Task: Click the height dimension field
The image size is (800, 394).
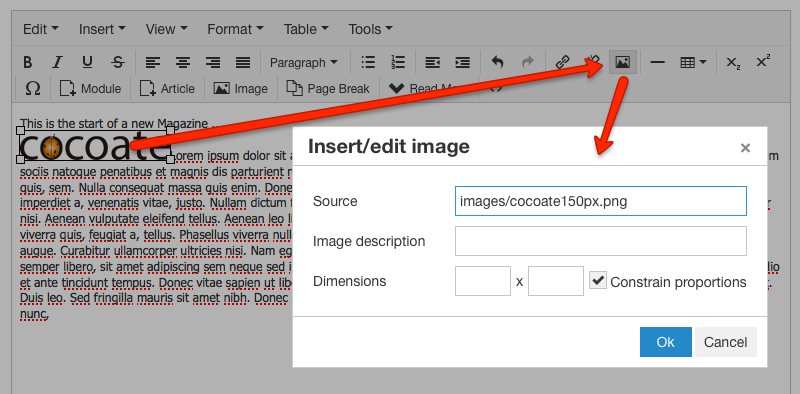Action: 556,281
